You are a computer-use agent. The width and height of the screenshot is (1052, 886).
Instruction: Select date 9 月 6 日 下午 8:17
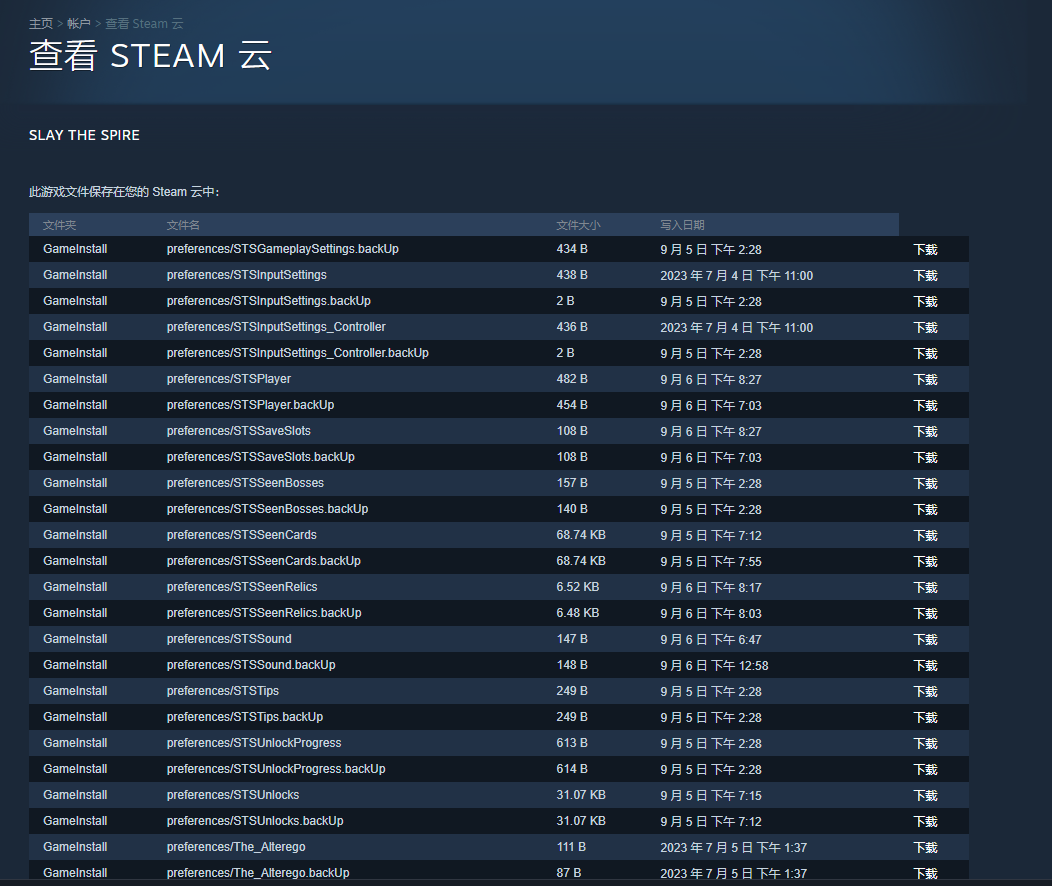711,588
